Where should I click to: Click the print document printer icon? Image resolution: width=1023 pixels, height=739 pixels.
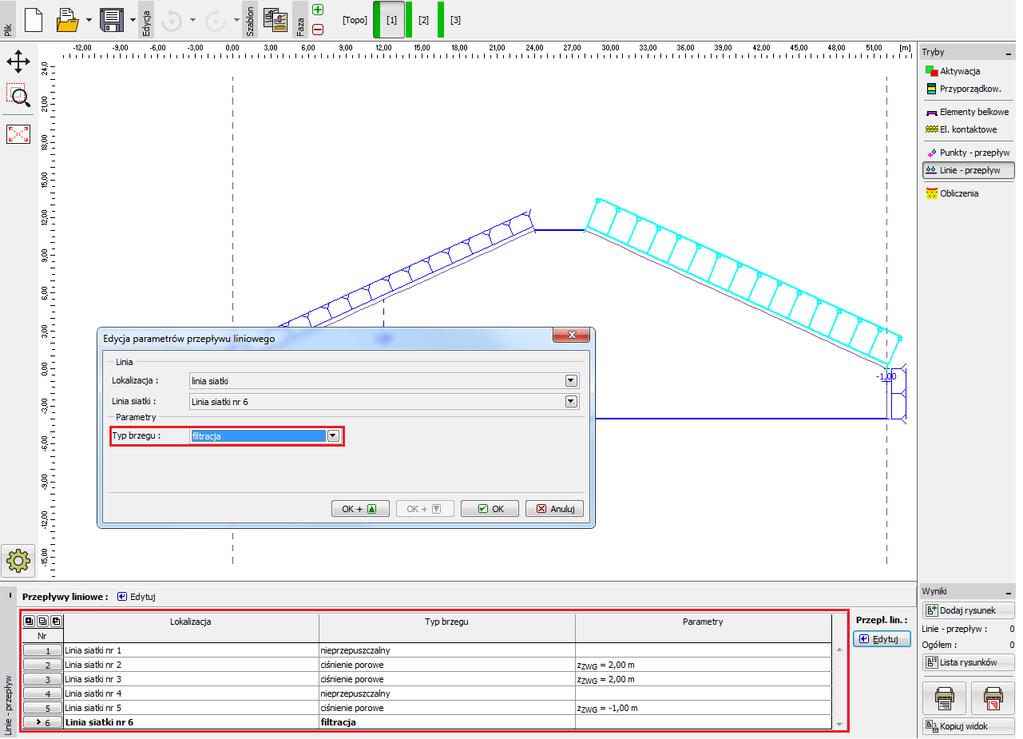pos(944,698)
